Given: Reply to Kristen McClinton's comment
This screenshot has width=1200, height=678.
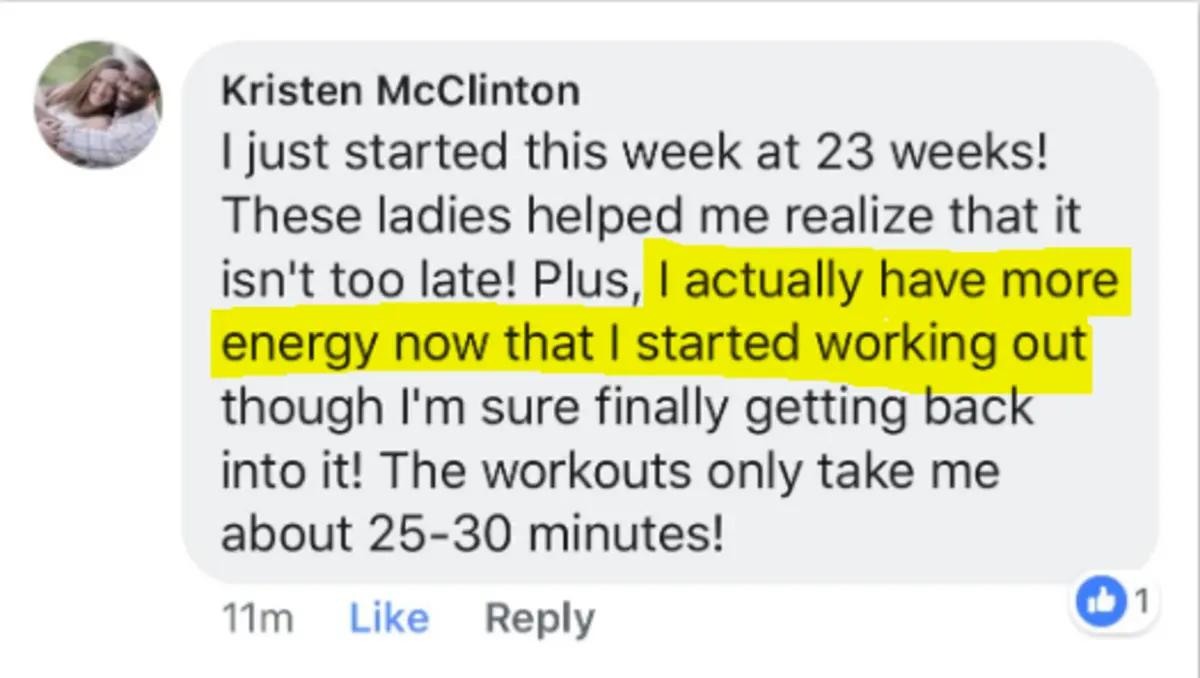Looking at the screenshot, I should click(539, 620).
